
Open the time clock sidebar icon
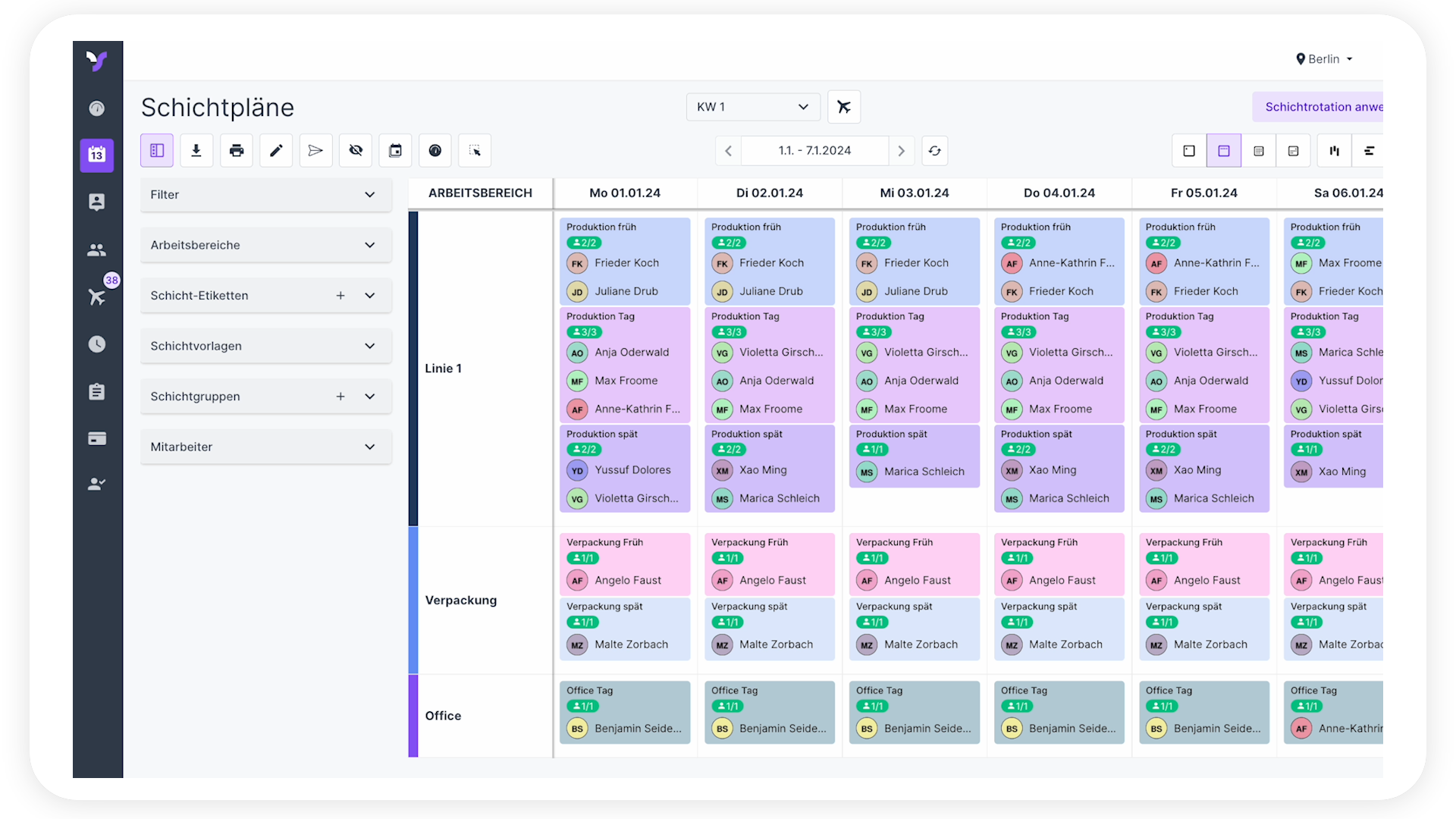(97, 344)
